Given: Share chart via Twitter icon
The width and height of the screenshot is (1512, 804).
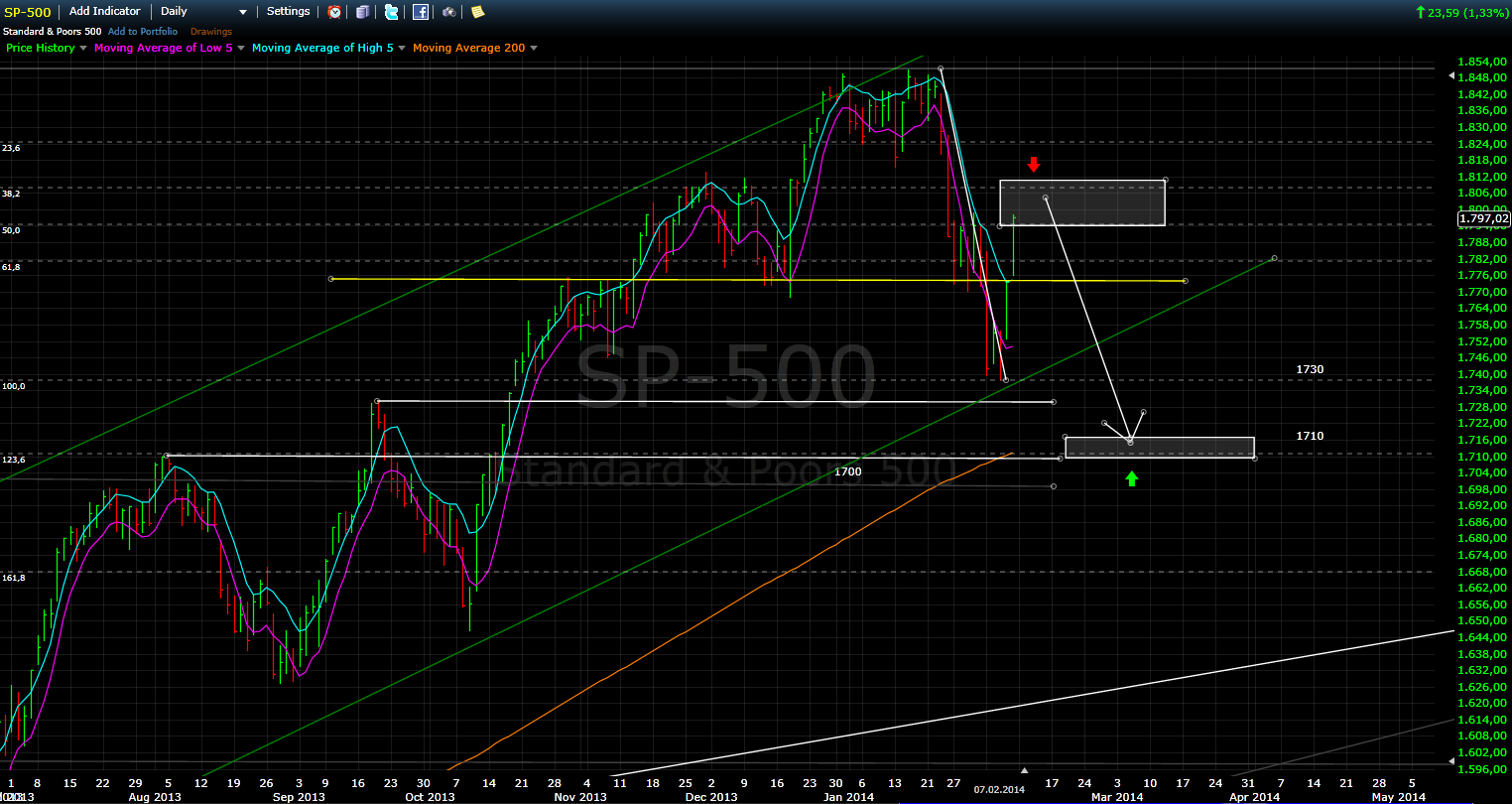Looking at the screenshot, I should point(391,12).
